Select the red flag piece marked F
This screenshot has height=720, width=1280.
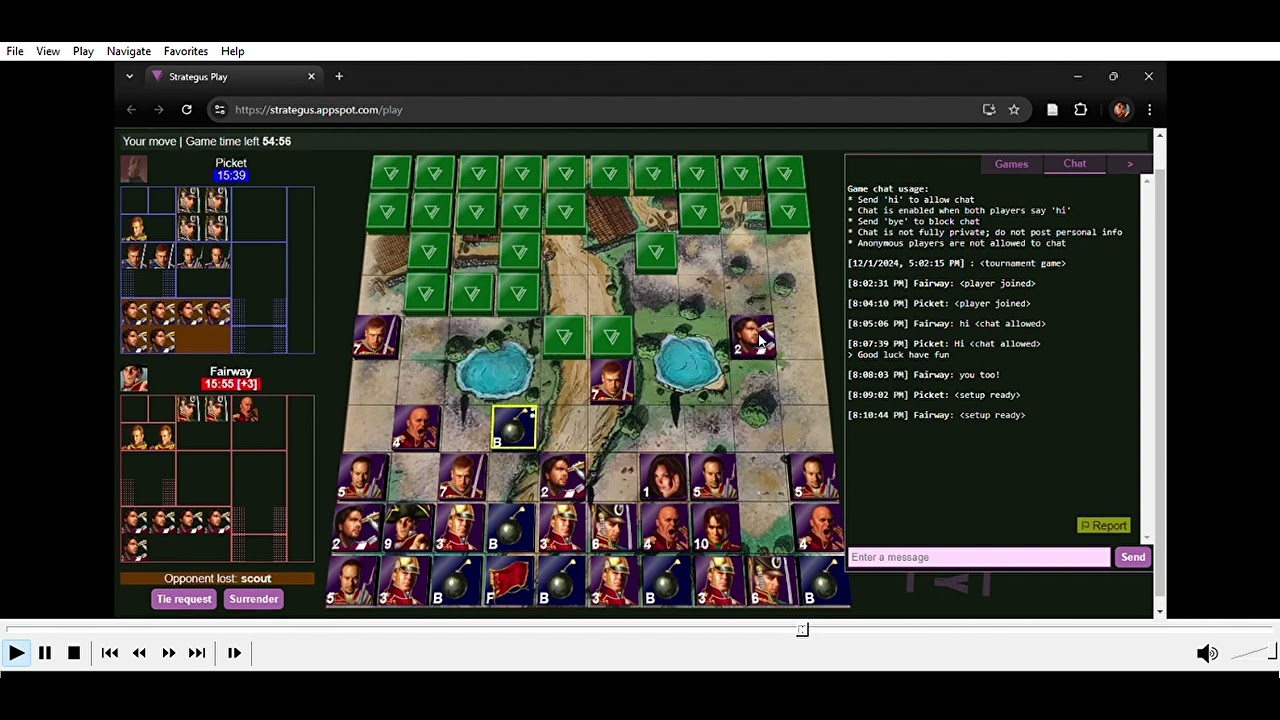pyautogui.click(x=508, y=581)
